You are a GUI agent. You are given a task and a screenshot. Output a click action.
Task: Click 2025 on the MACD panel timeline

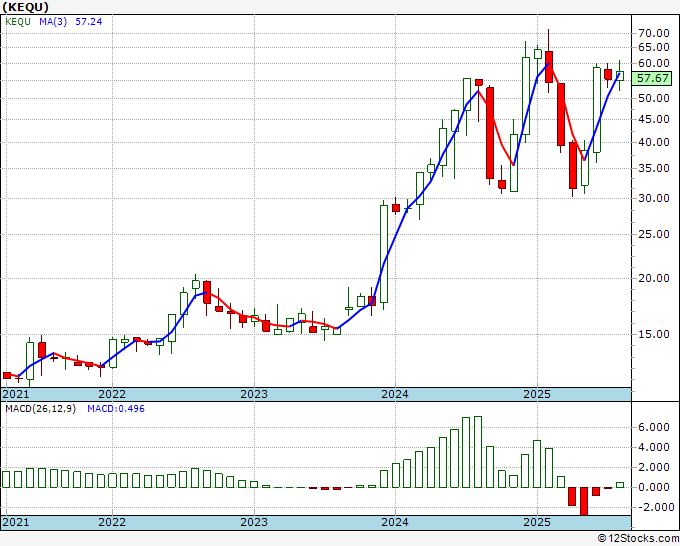coord(537,522)
